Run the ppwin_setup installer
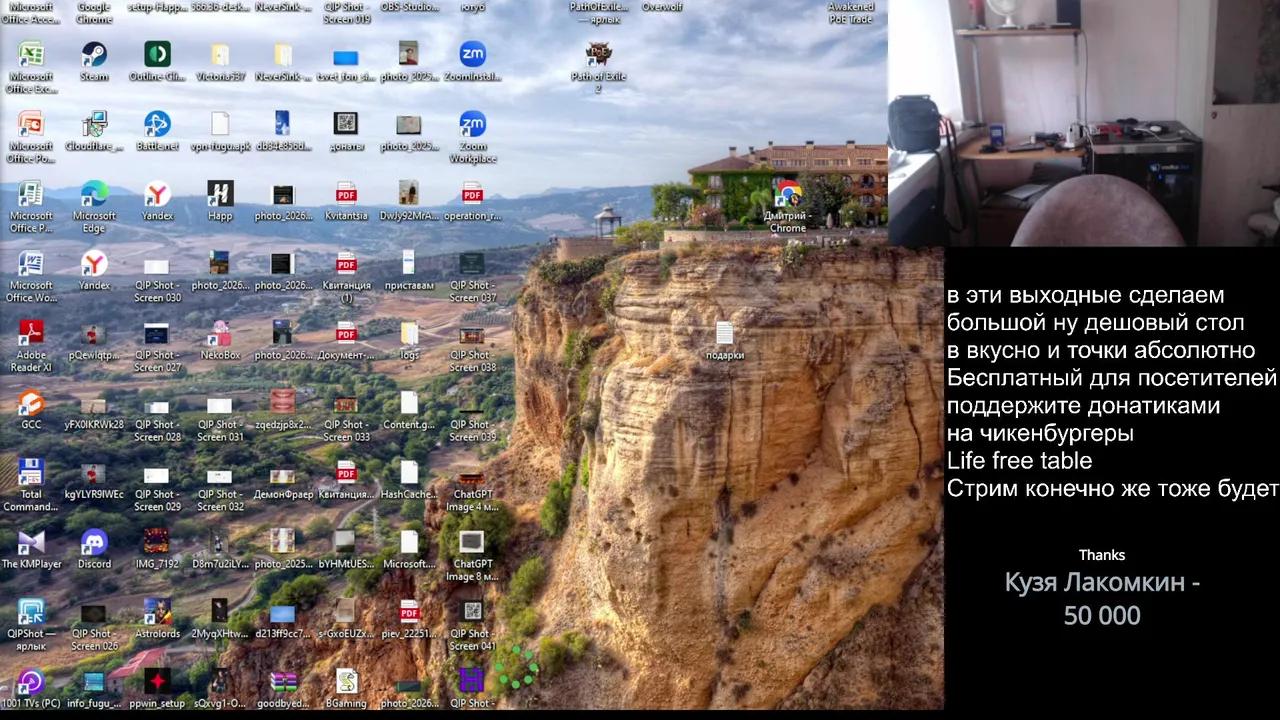The height and width of the screenshot is (720, 1280). click(x=157, y=690)
